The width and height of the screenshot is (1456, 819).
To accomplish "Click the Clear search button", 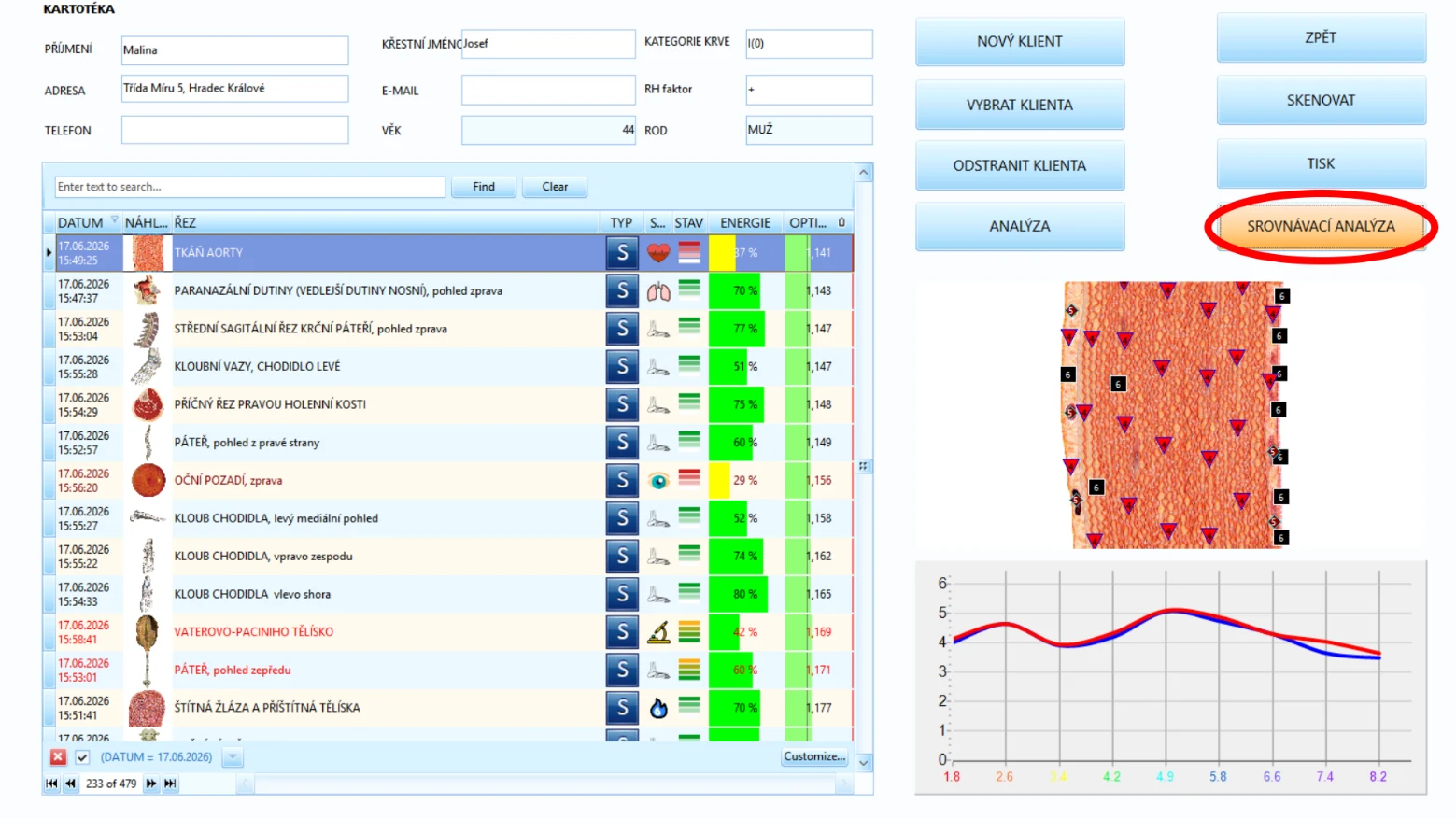I will [x=555, y=187].
